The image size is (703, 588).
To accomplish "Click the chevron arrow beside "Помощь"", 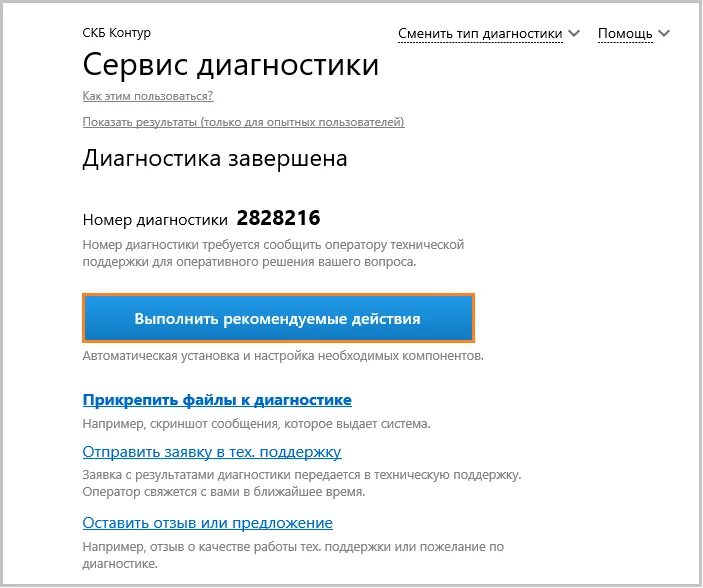I will pyautogui.click(x=664, y=33).
